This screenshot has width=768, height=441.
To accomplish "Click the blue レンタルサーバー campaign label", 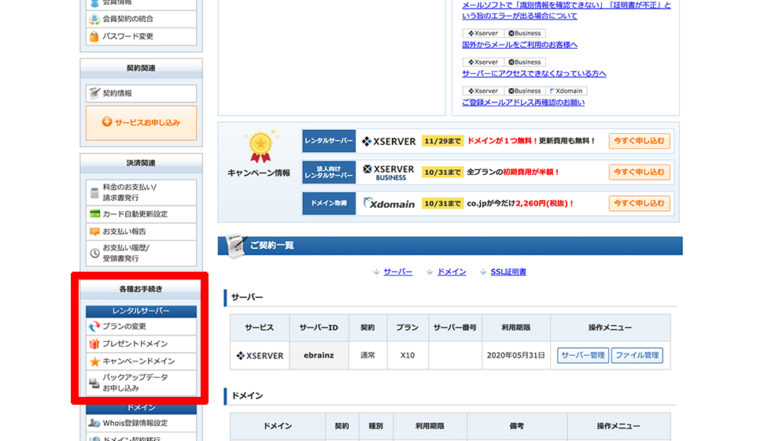I will click(x=329, y=141).
